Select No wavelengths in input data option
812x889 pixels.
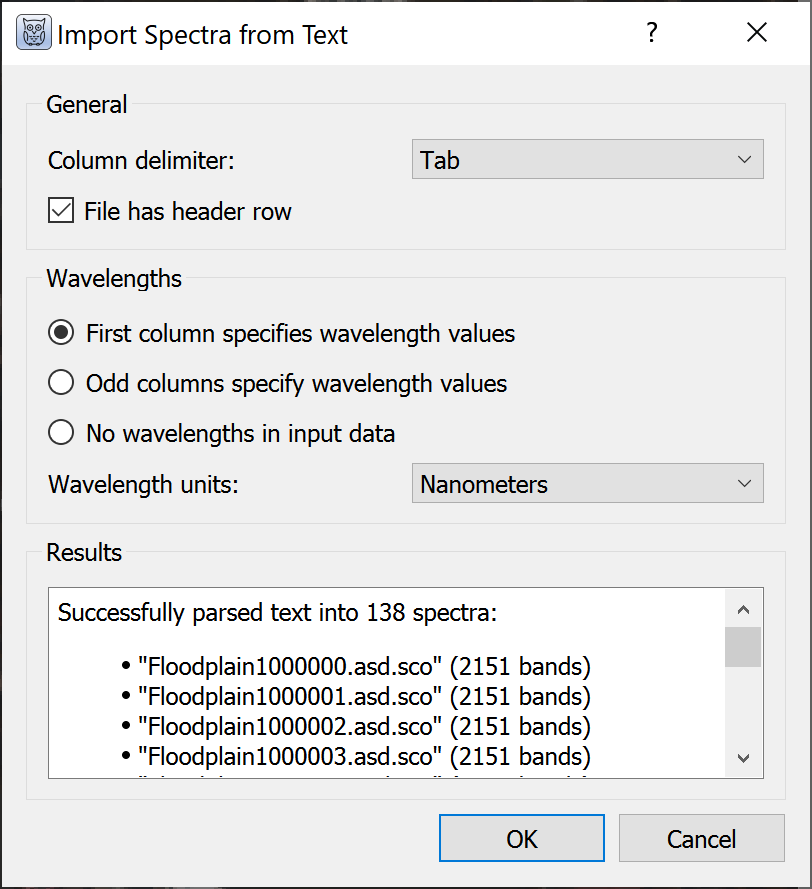(62, 433)
